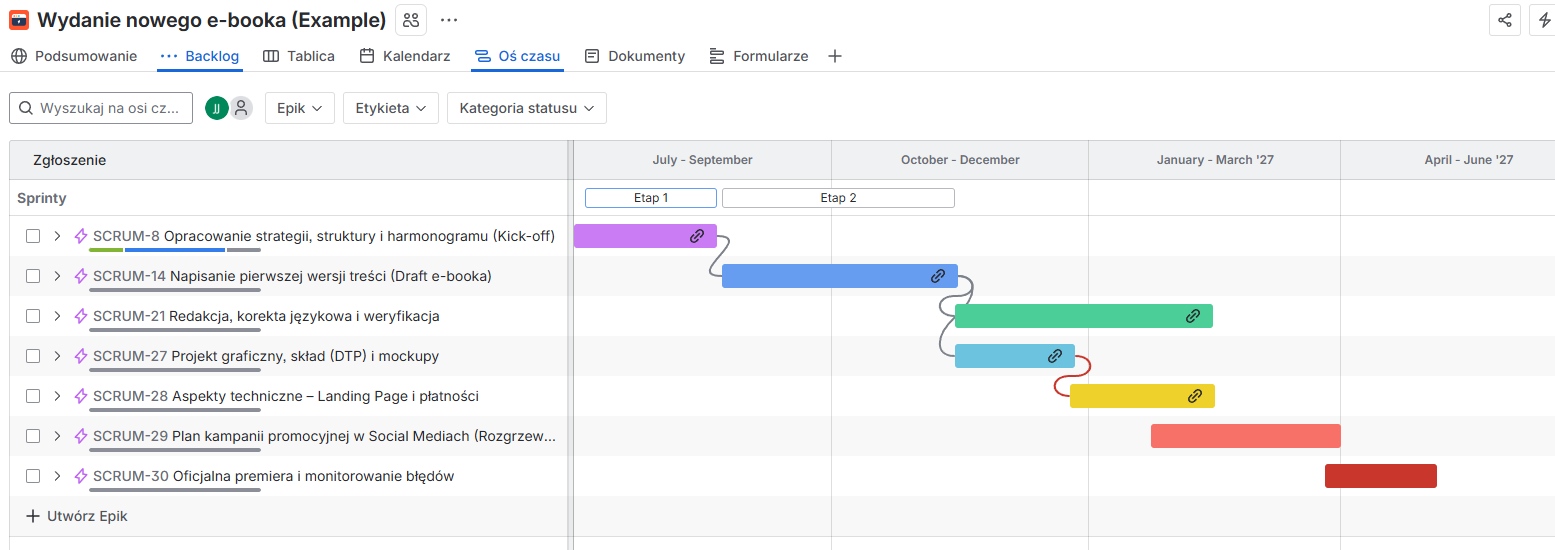The image size is (1555, 550).
Task: Tick the checkbox for SCRUM-8
Action: pyautogui.click(x=33, y=236)
